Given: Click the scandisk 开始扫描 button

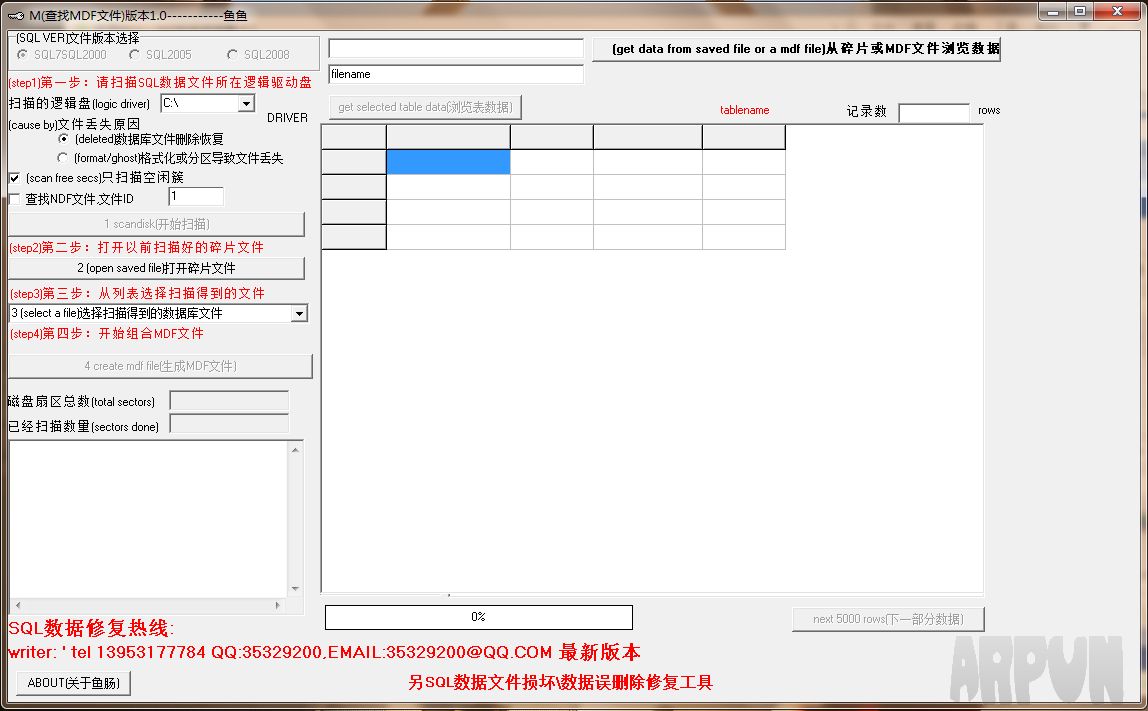Looking at the screenshot, I should 158,224.
